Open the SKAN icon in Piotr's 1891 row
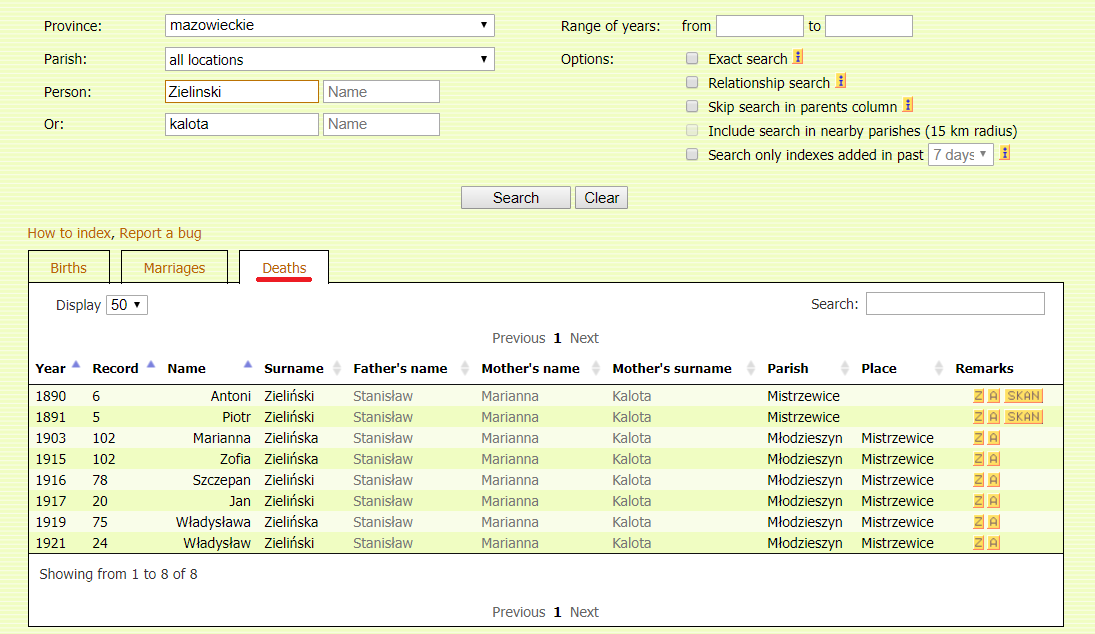 (1023, 417)
